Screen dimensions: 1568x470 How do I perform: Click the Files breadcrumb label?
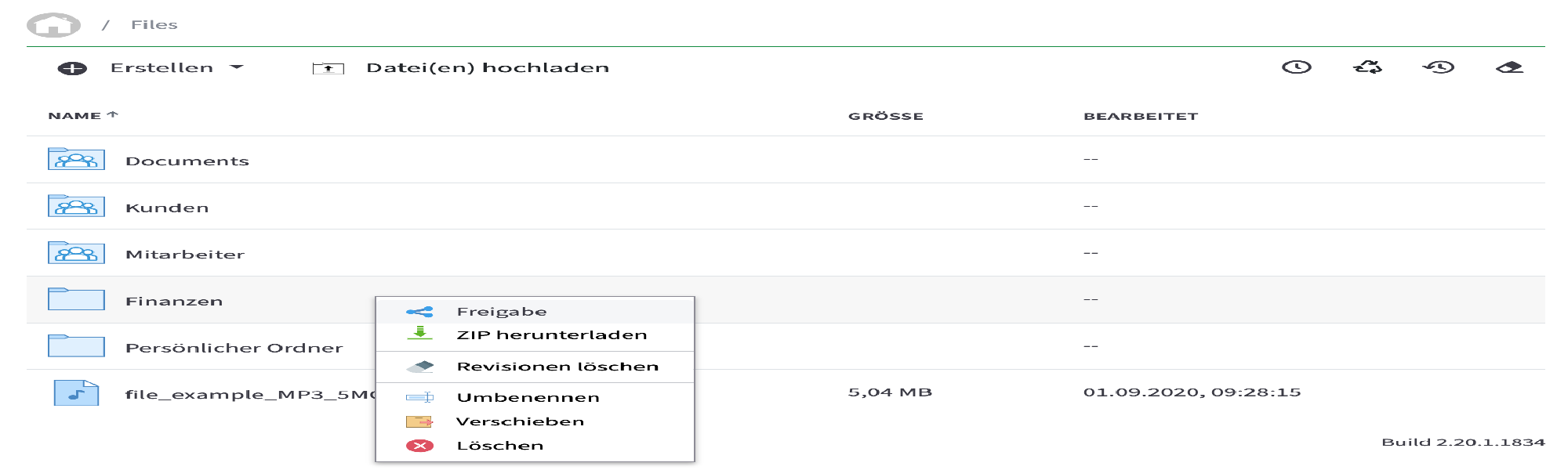pos(154,25)
